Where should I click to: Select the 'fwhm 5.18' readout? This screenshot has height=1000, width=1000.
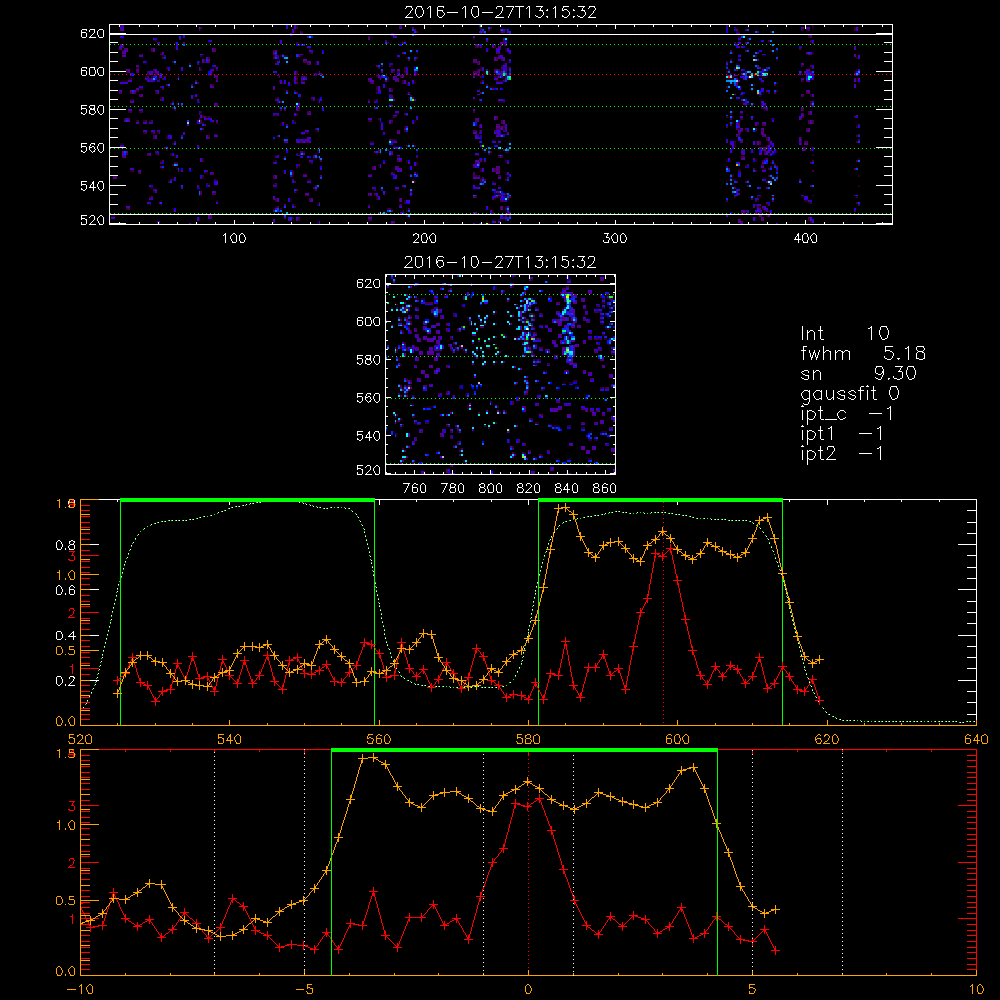tap(863, 353)
